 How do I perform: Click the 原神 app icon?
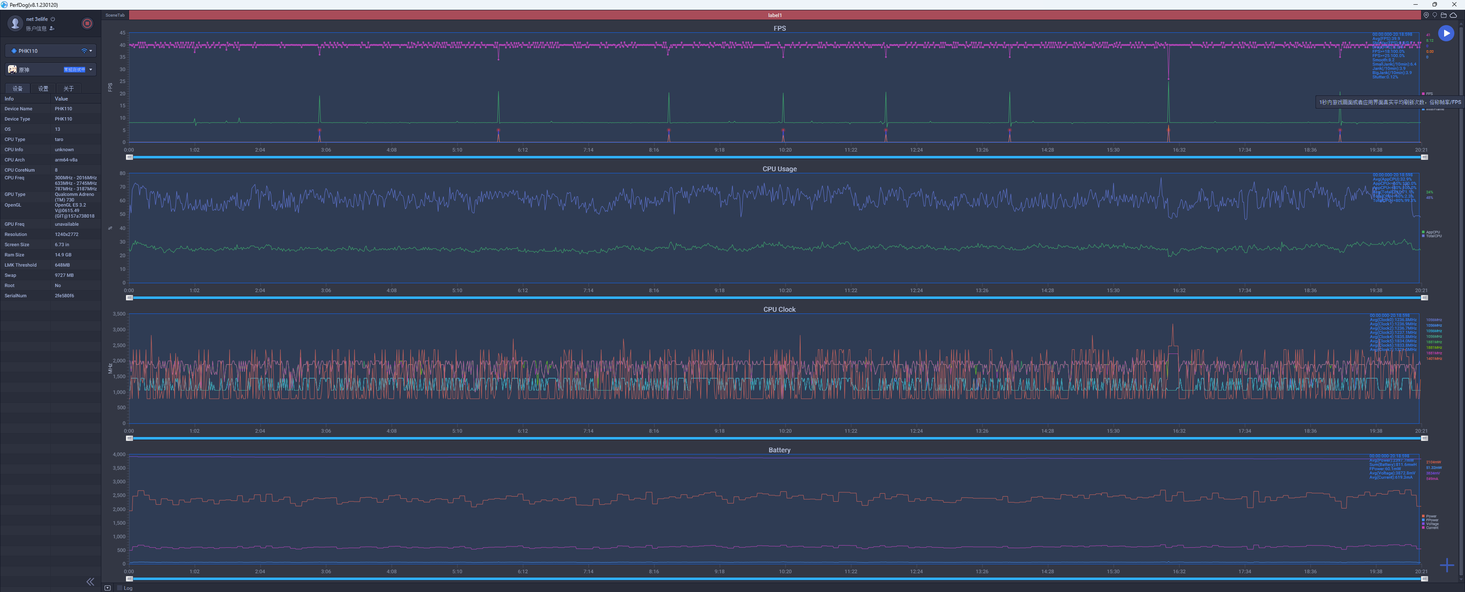pos(12,70)
